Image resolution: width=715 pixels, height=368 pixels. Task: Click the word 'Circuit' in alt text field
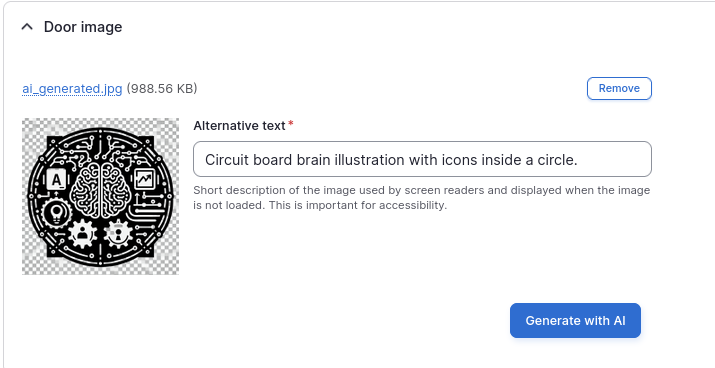pyautogui.click(x=225, y=160)
